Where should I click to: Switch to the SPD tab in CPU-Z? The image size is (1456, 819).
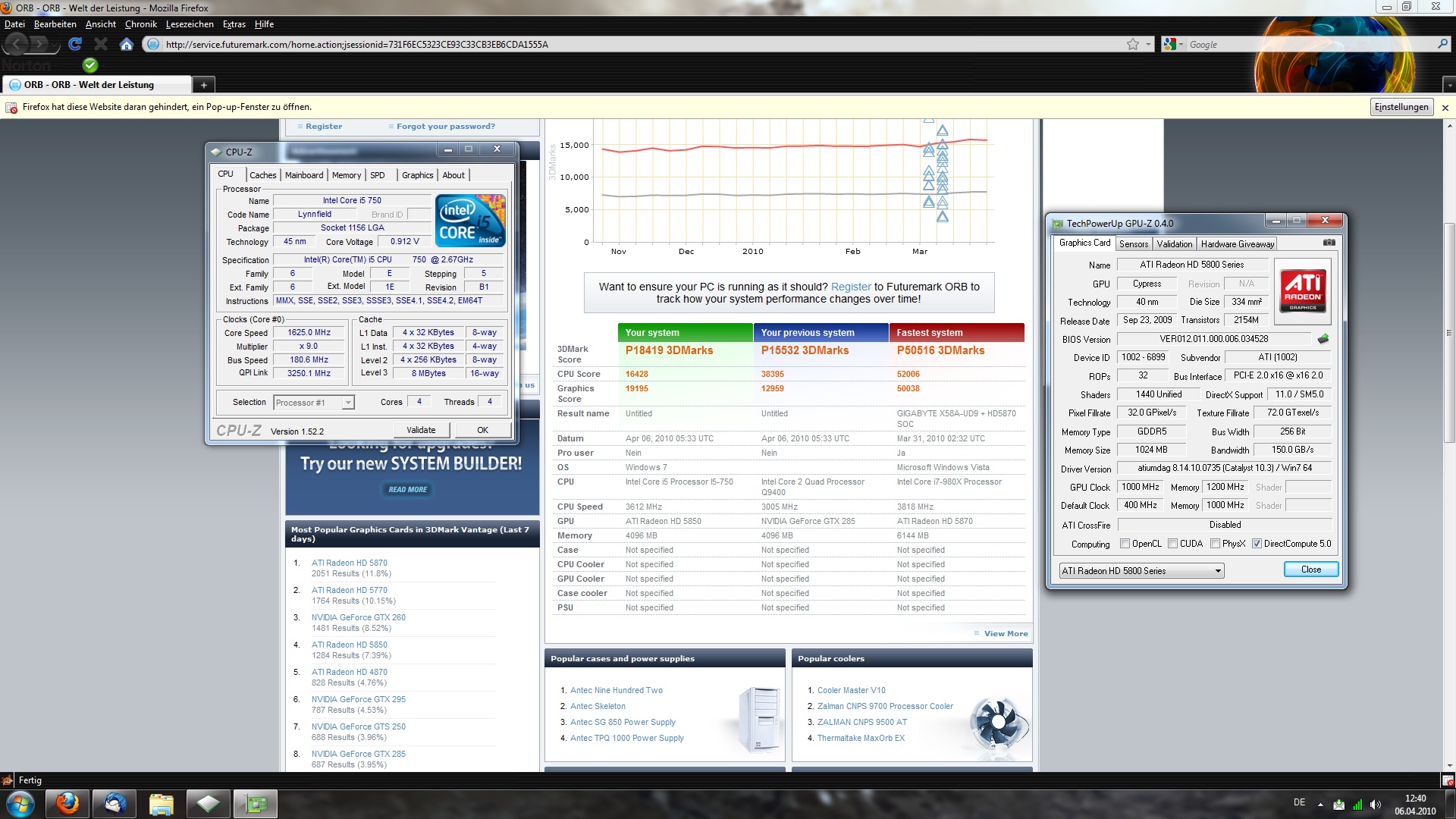coord(377,175)
